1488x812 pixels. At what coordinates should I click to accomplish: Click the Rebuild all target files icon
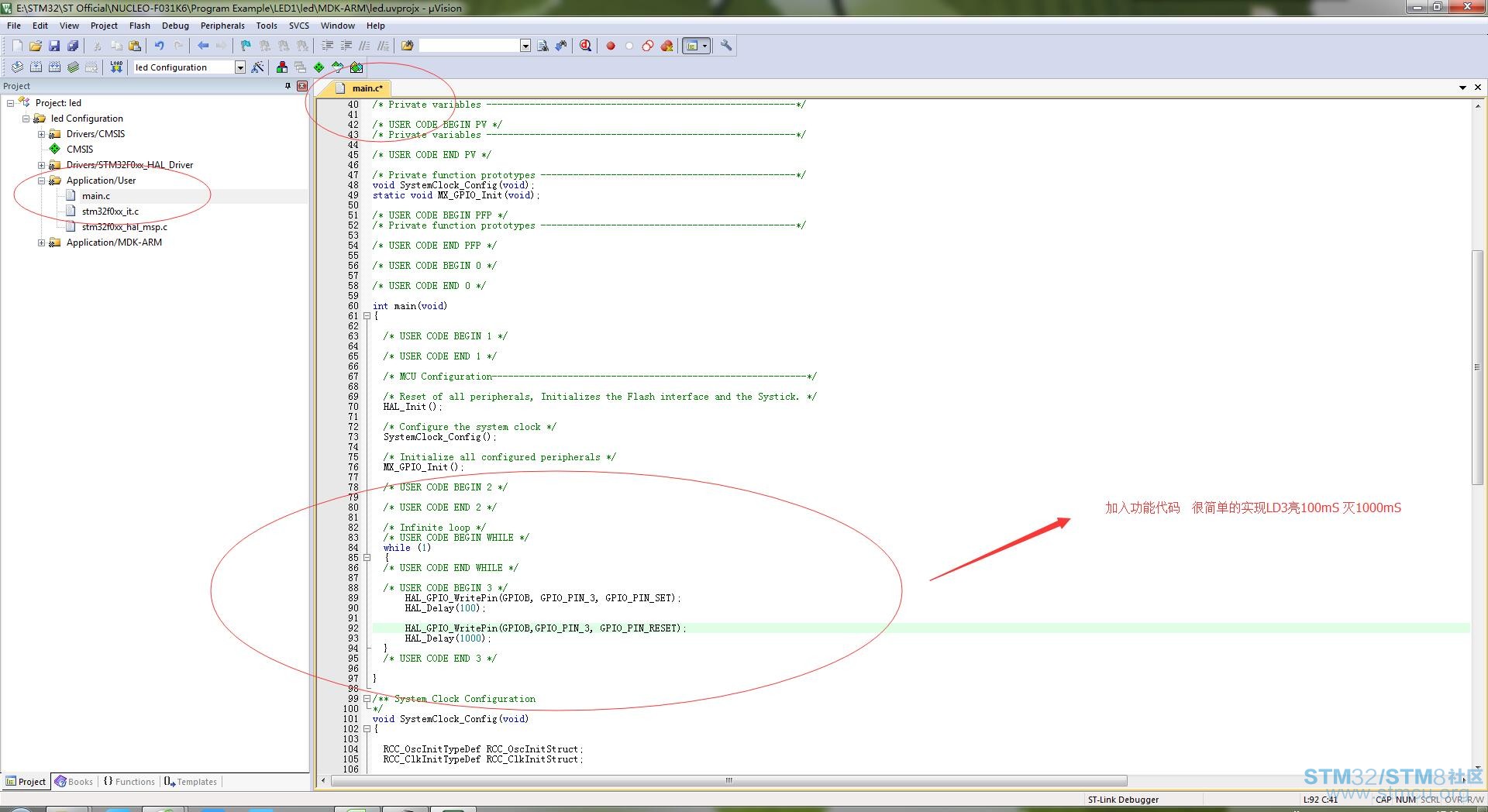(54, 67)
